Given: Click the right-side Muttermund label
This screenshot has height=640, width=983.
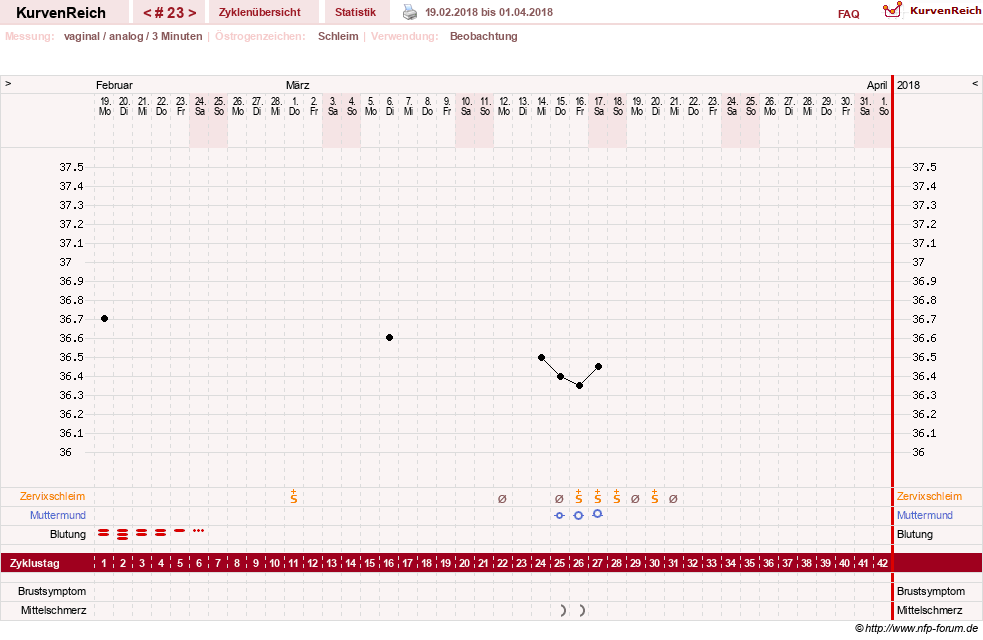Looking at the screenshot, I should pyautogui.click(x=925, y=515).
